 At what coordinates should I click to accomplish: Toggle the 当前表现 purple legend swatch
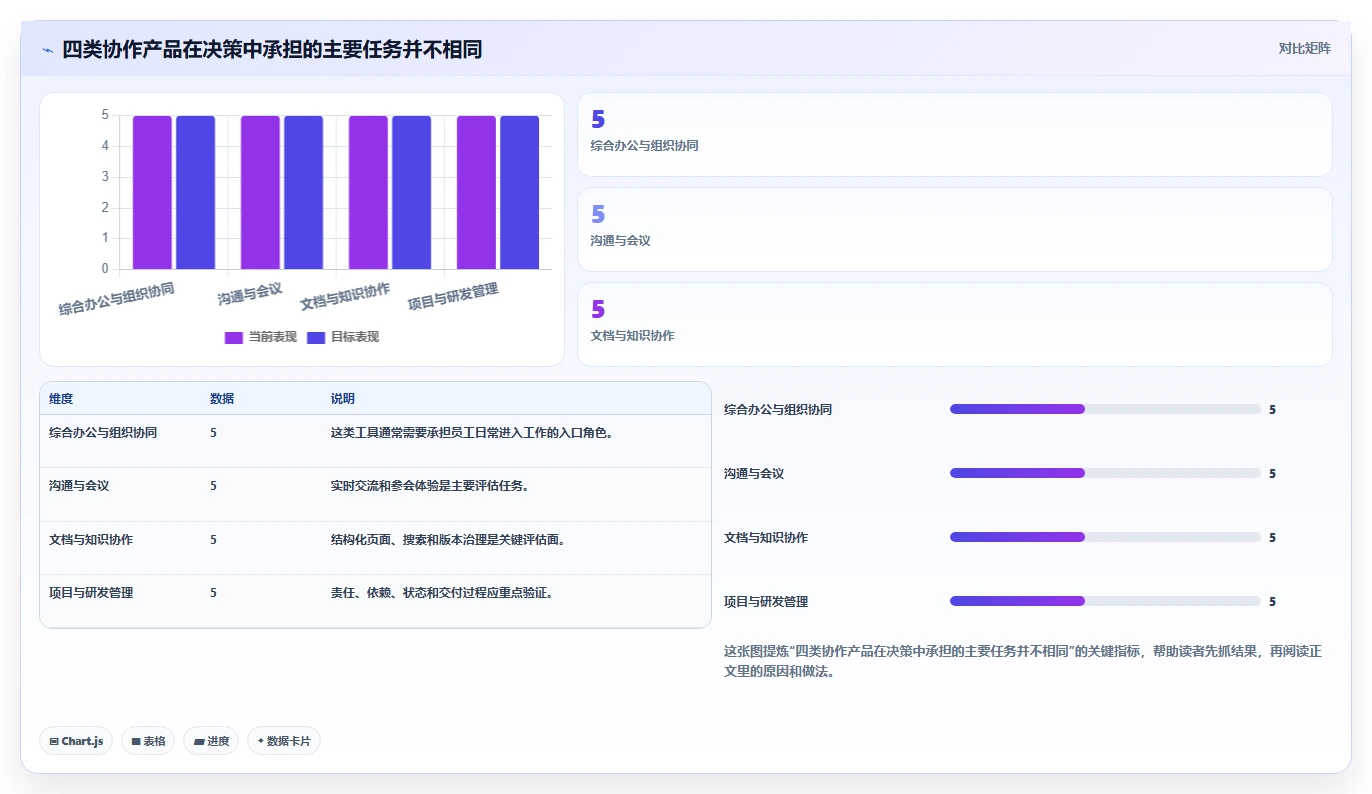click(234, 337)
